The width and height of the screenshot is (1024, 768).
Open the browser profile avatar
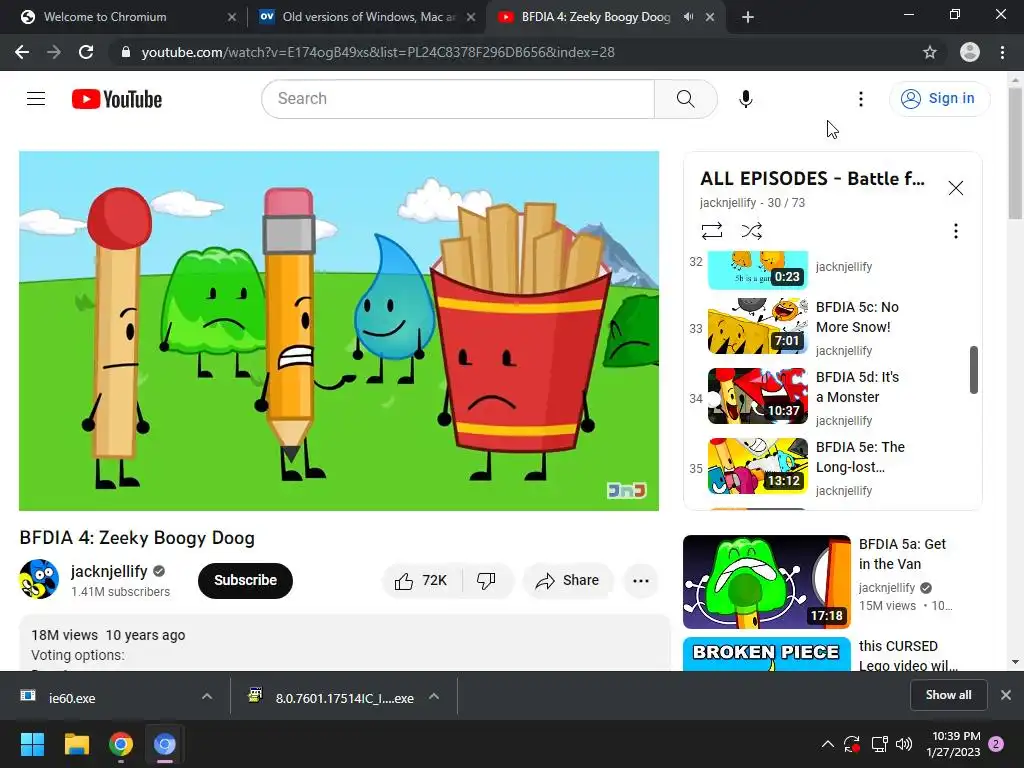(970, 52)
